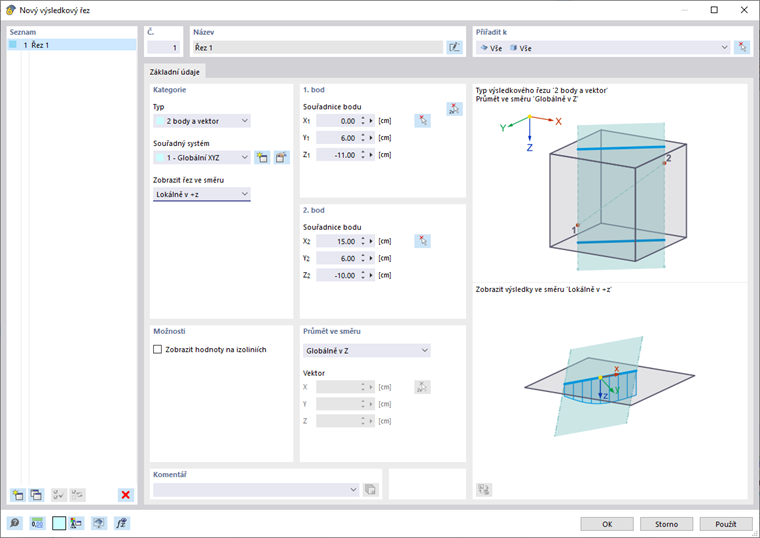Click invert selection icon below list

[77, 495]
